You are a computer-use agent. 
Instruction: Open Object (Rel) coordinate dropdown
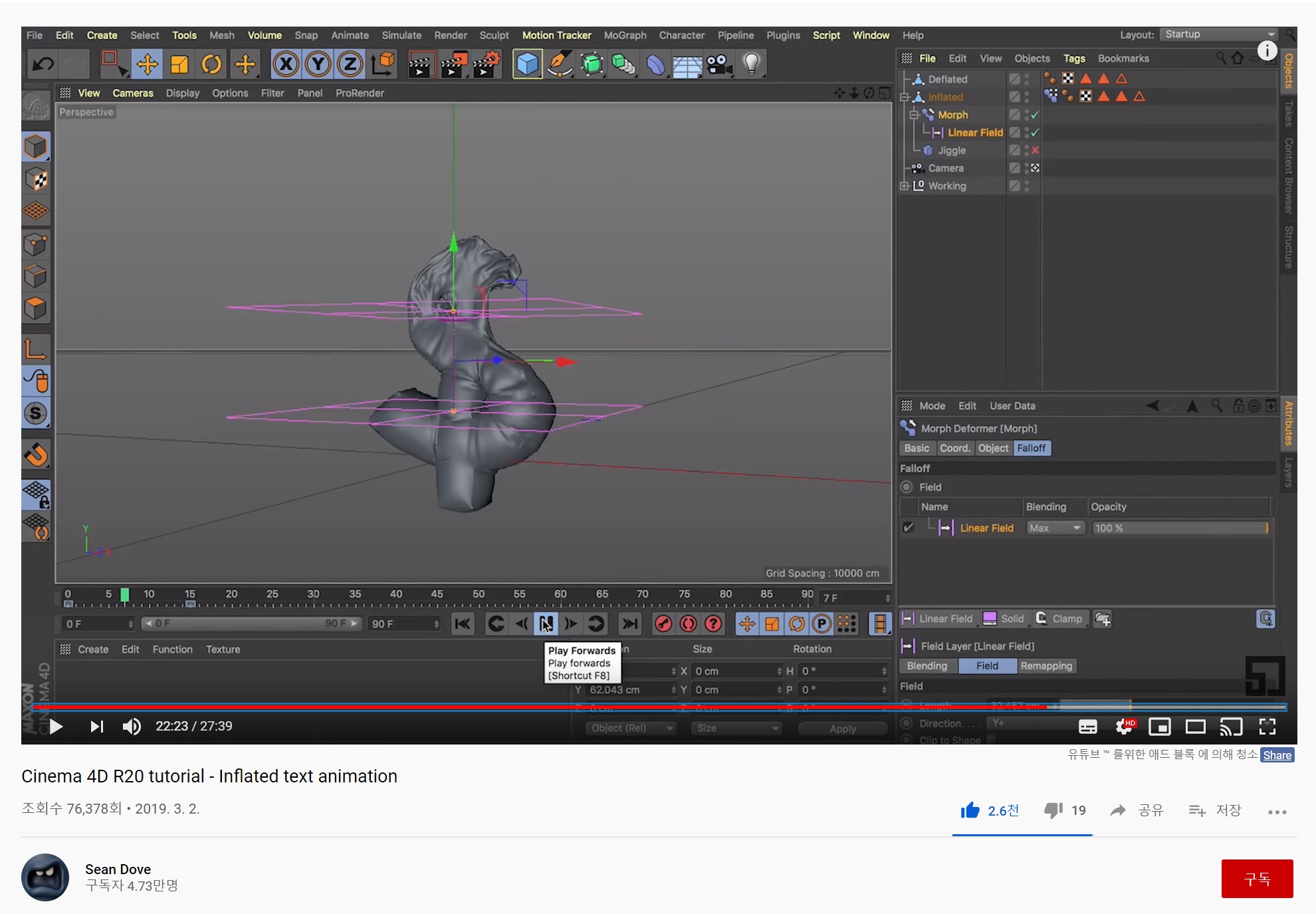pyautogui.click(x=631, y=729)
